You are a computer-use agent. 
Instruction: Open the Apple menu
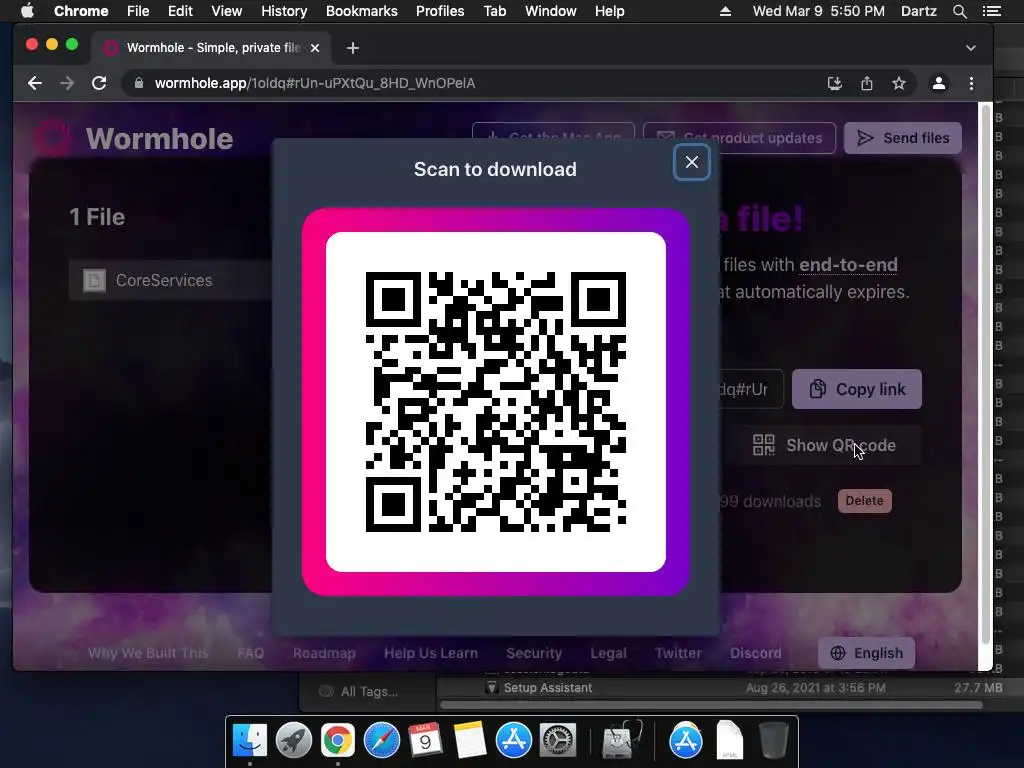click(27, 11)
